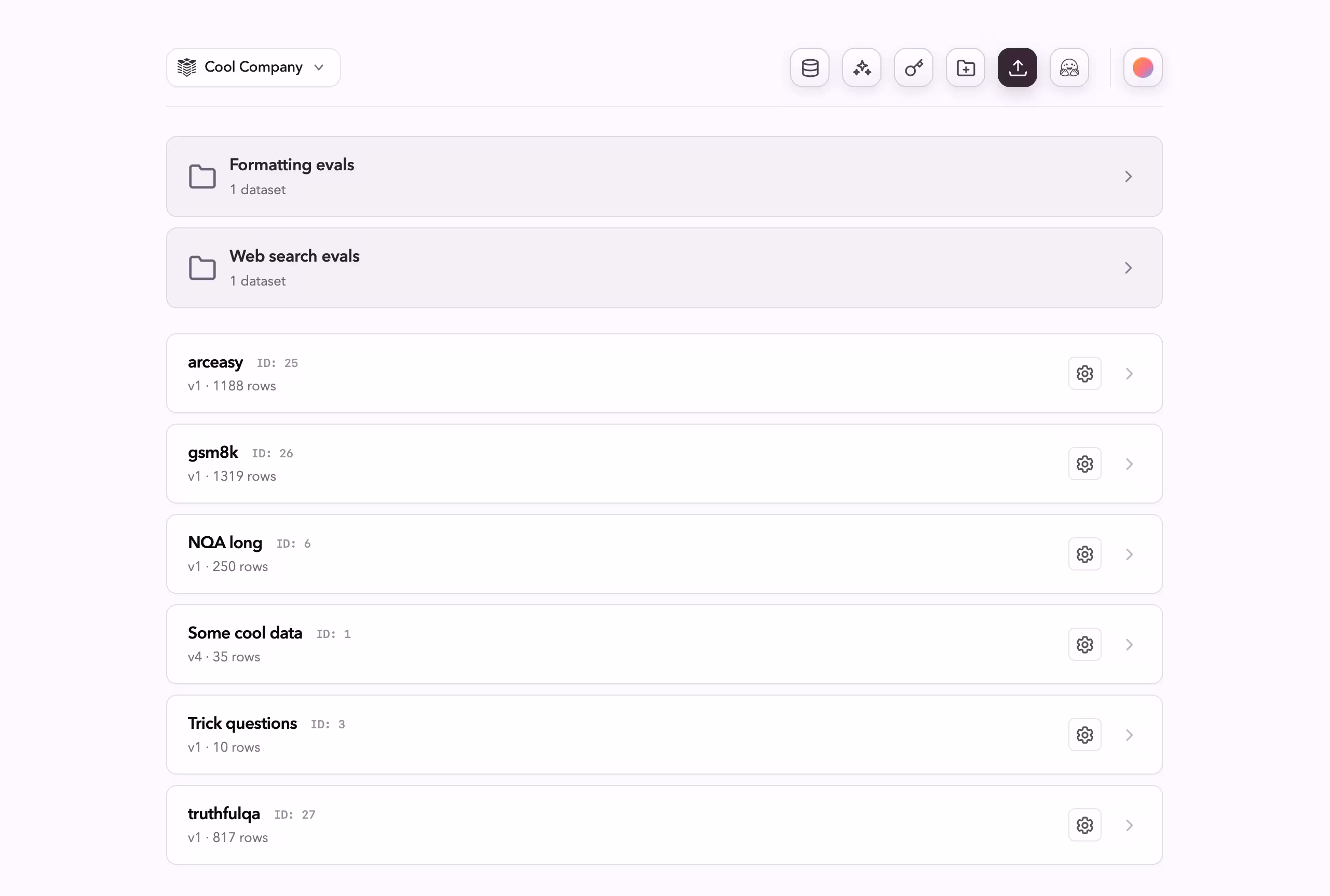Select the Web search evals folder title

pyautogui.click(x=294, y=256)
